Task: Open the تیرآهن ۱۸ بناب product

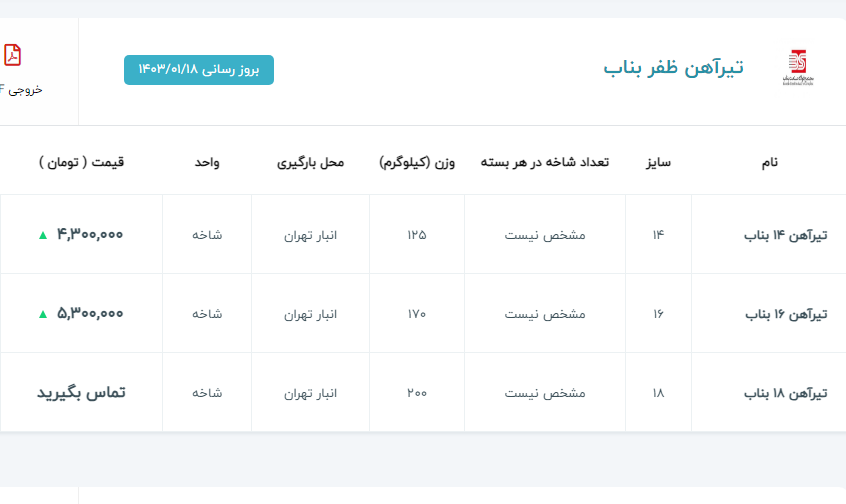Action: pyautogui.click(x=787, y=393)
